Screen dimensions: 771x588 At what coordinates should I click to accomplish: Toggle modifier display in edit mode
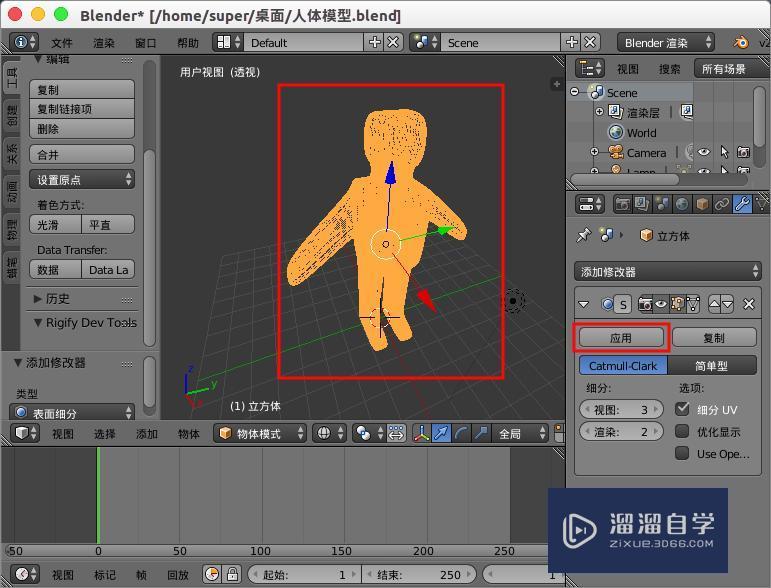tap(677, 304)
